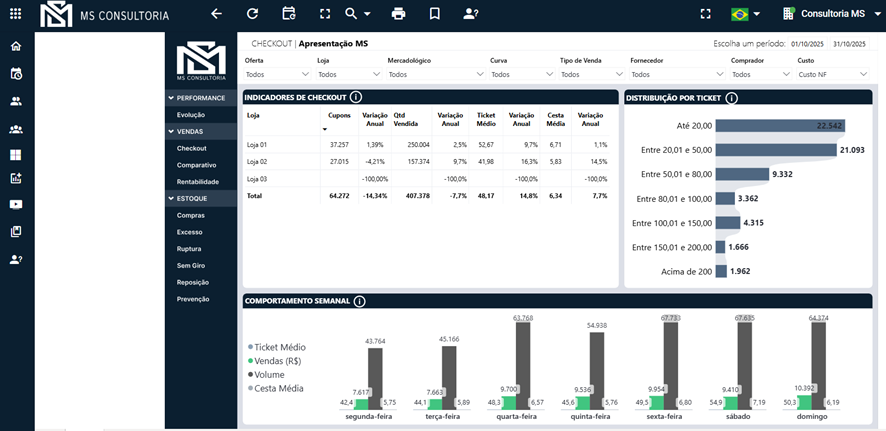886x431 pixels.
Task: Click the period start date field 01/10/2025
Action: pos(805,44)
